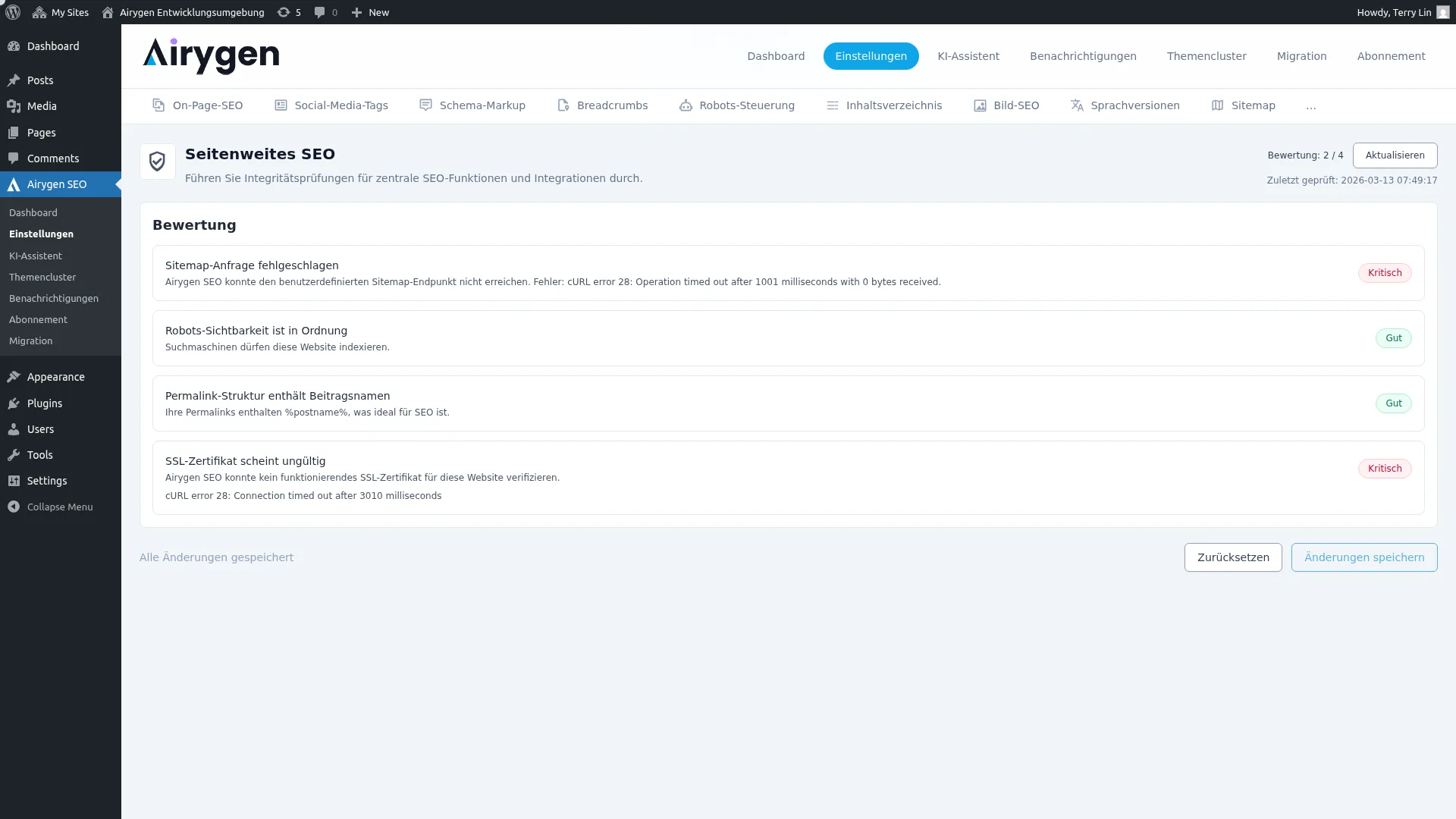Screen dimensions: 1456x819
Task: Click the Airygen logo in the header
Action: click(x=211, y=56)
